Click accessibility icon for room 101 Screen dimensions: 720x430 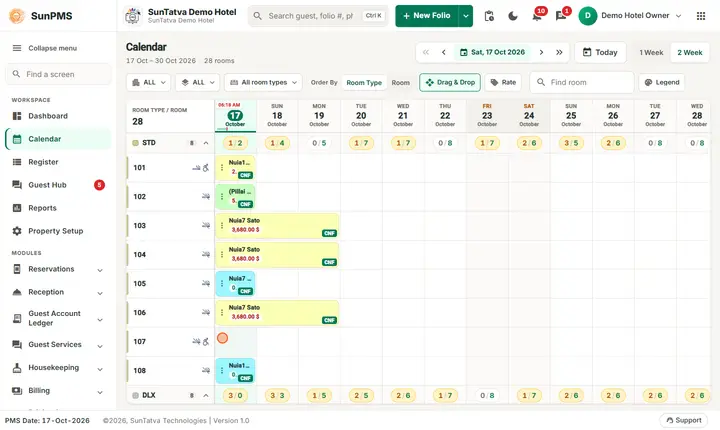206,168
